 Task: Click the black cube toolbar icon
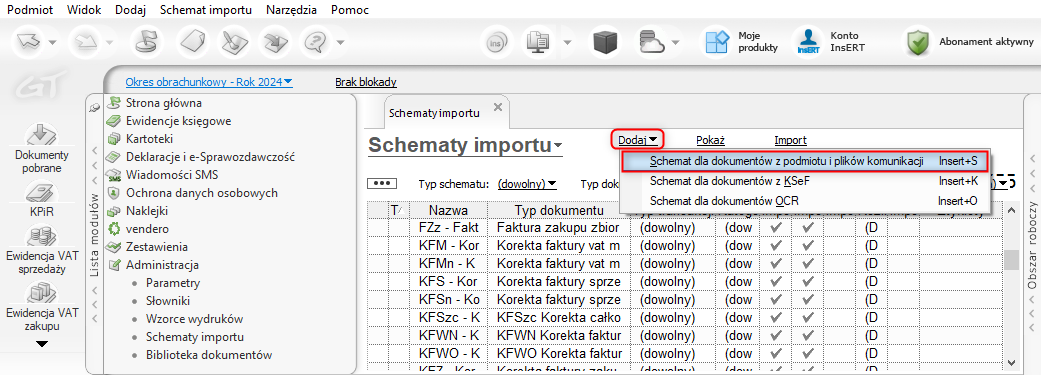pos(605,42)
